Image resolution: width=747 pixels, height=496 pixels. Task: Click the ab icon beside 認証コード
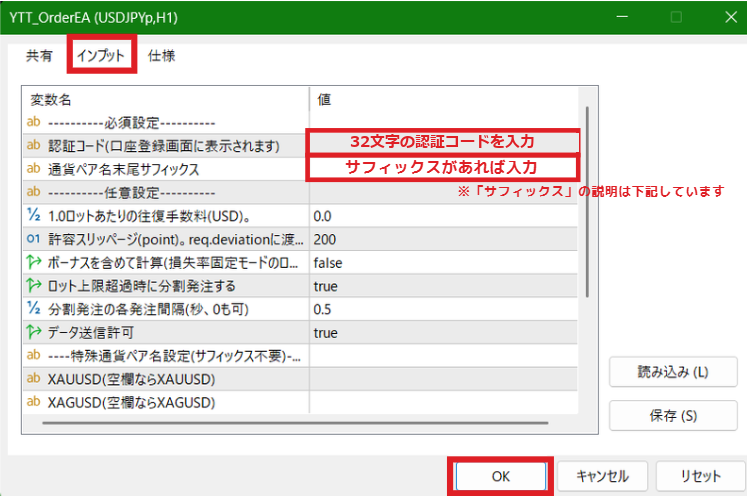(33, 145)
